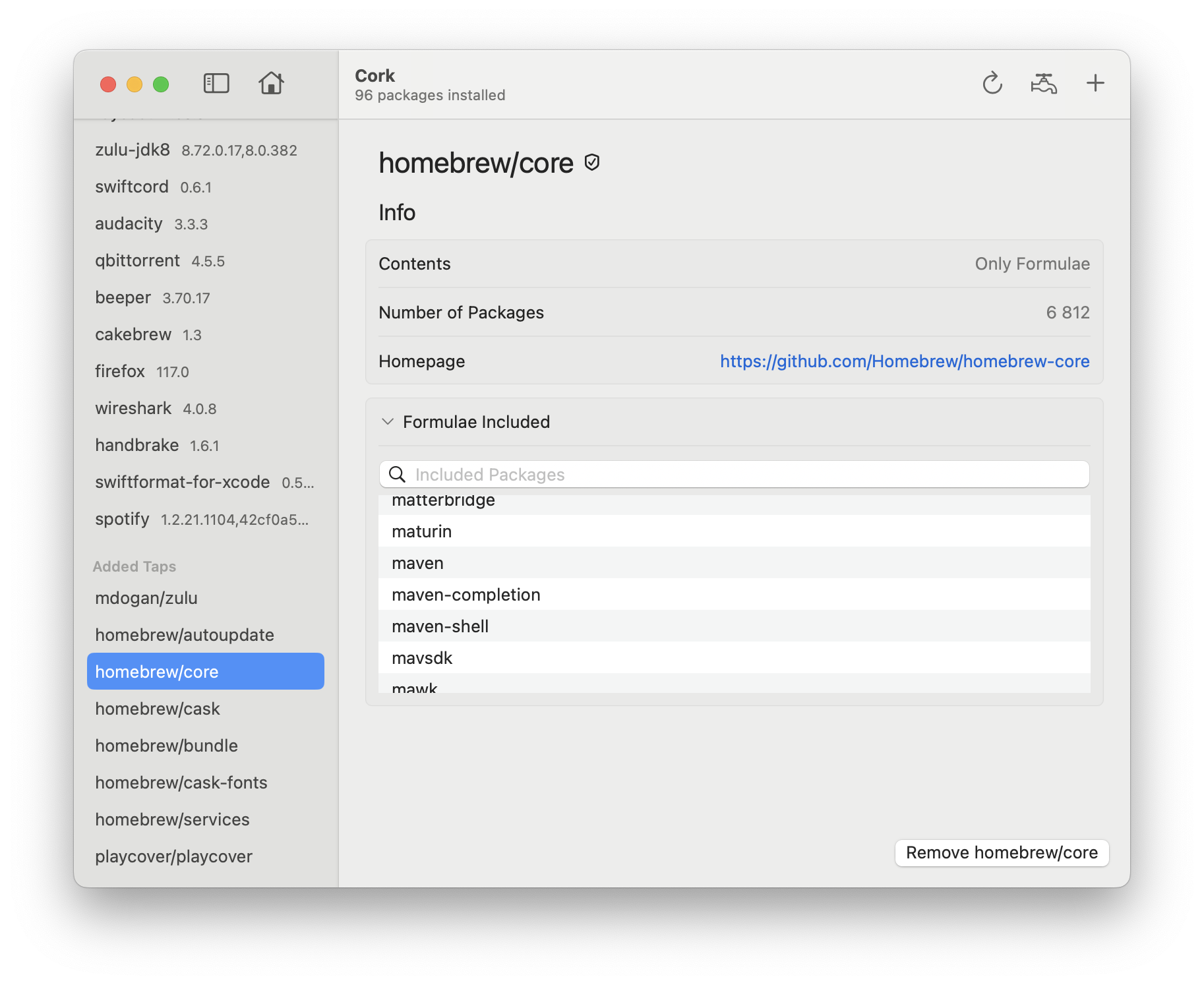
Task: Click the verified shield badge beside homebrew/core
Action: [591, 162]
